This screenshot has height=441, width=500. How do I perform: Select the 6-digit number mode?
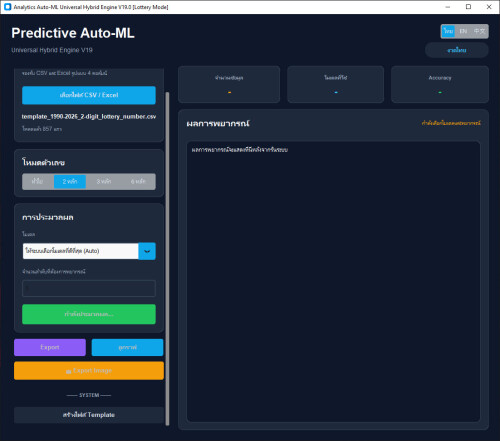coord(138,181)
